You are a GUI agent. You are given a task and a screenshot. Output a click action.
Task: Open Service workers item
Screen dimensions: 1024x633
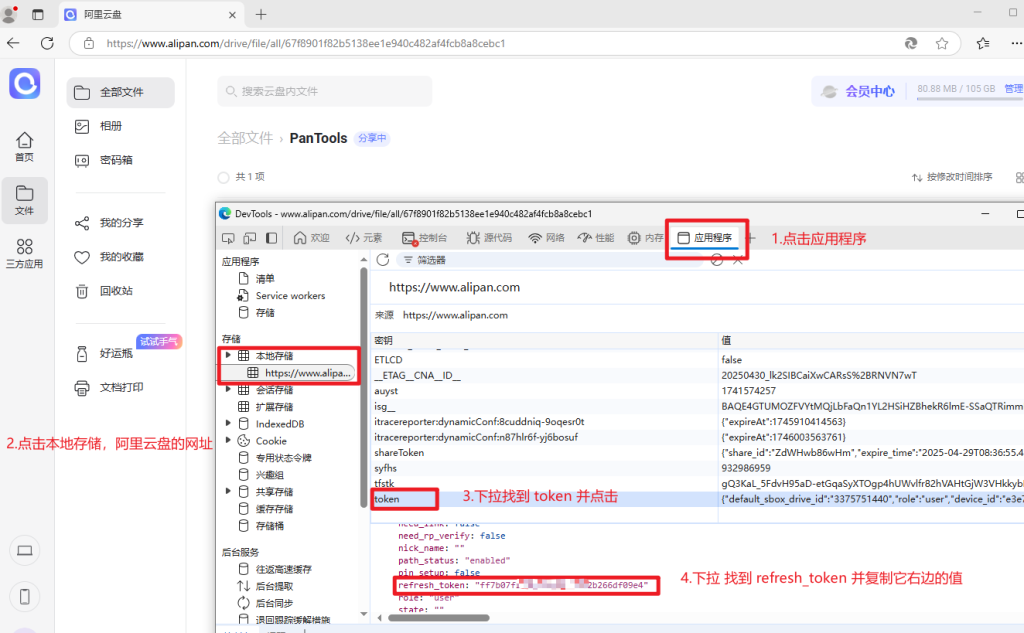tap(281, 296)
